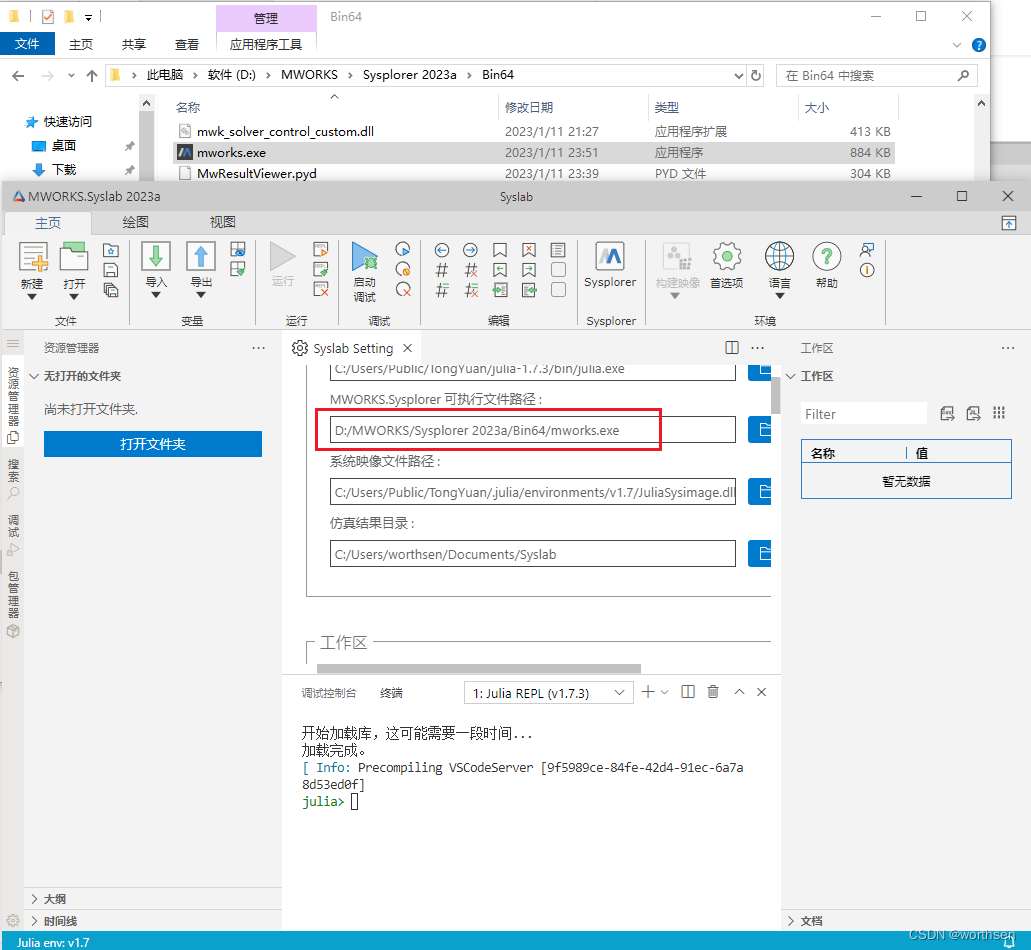
Task: Click browse folder button for 仿真结果目录
Action: click(x=760, y=554)
